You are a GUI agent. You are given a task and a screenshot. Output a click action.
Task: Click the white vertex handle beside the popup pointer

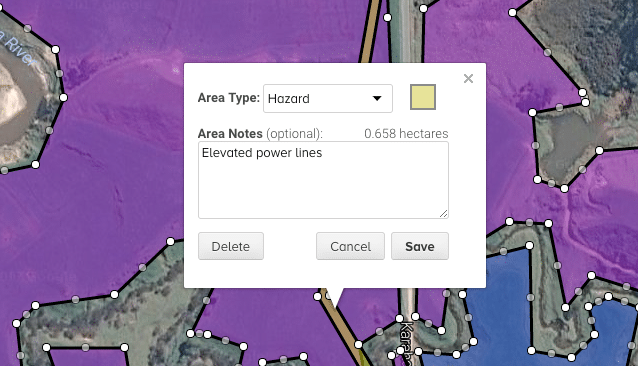coord(317,296)
